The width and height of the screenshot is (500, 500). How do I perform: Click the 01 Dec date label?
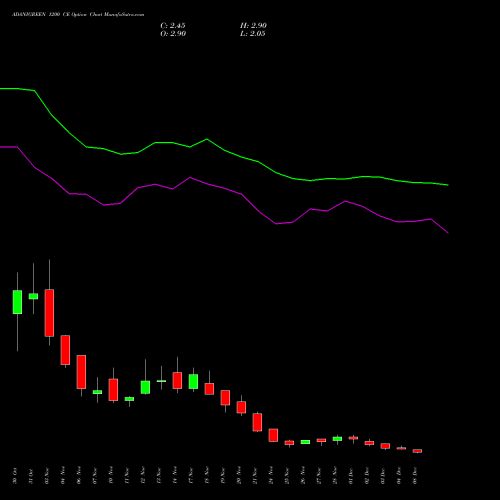(351, 476)
